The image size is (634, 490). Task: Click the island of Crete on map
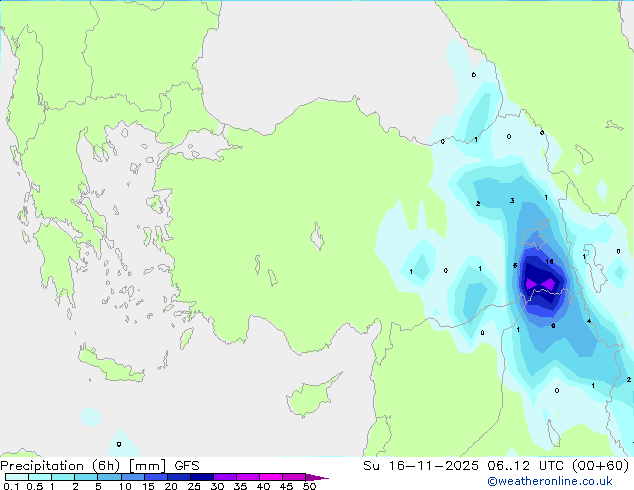110,365
